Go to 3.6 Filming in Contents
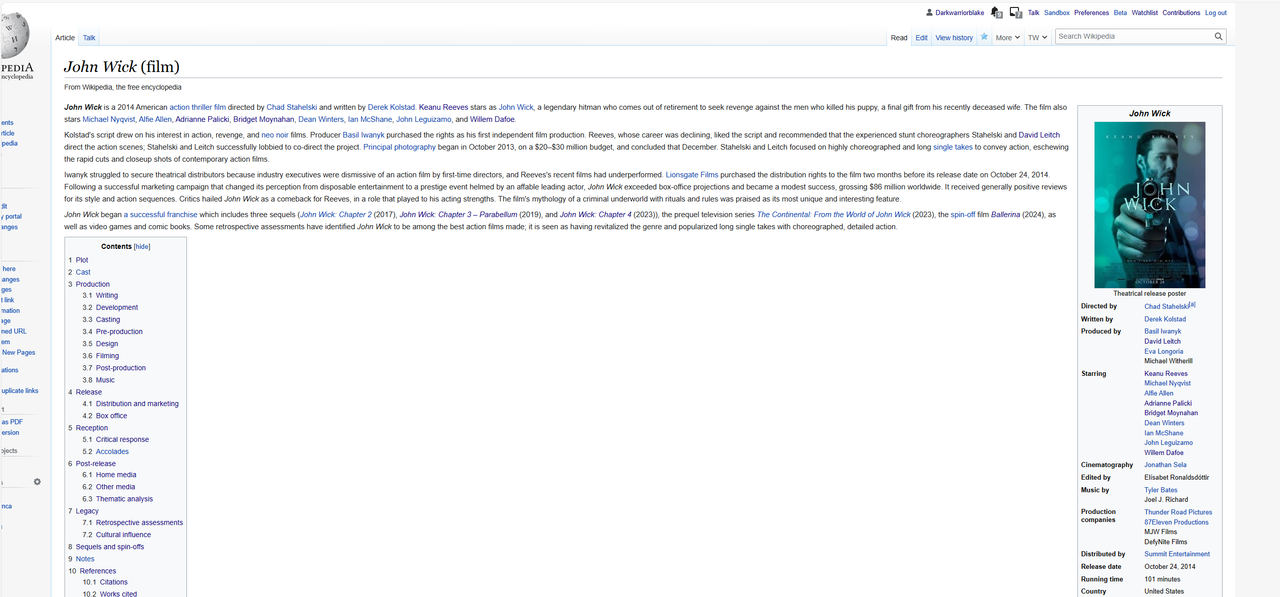Viewport: 1280px width, 597px height. click(x=107, y=356)
